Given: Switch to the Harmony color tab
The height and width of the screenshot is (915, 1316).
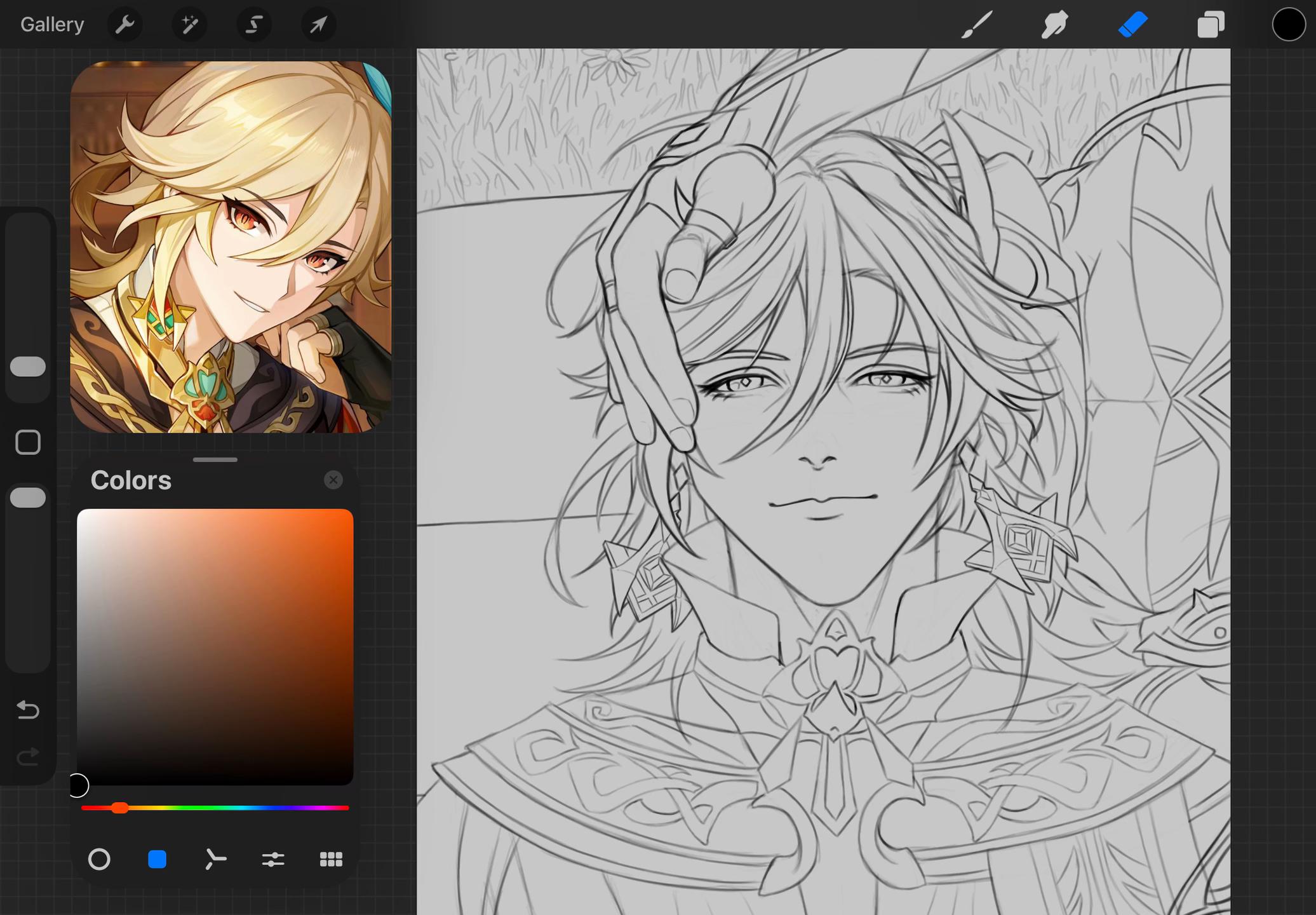Looking at the screenshot, I should (215, 859).
